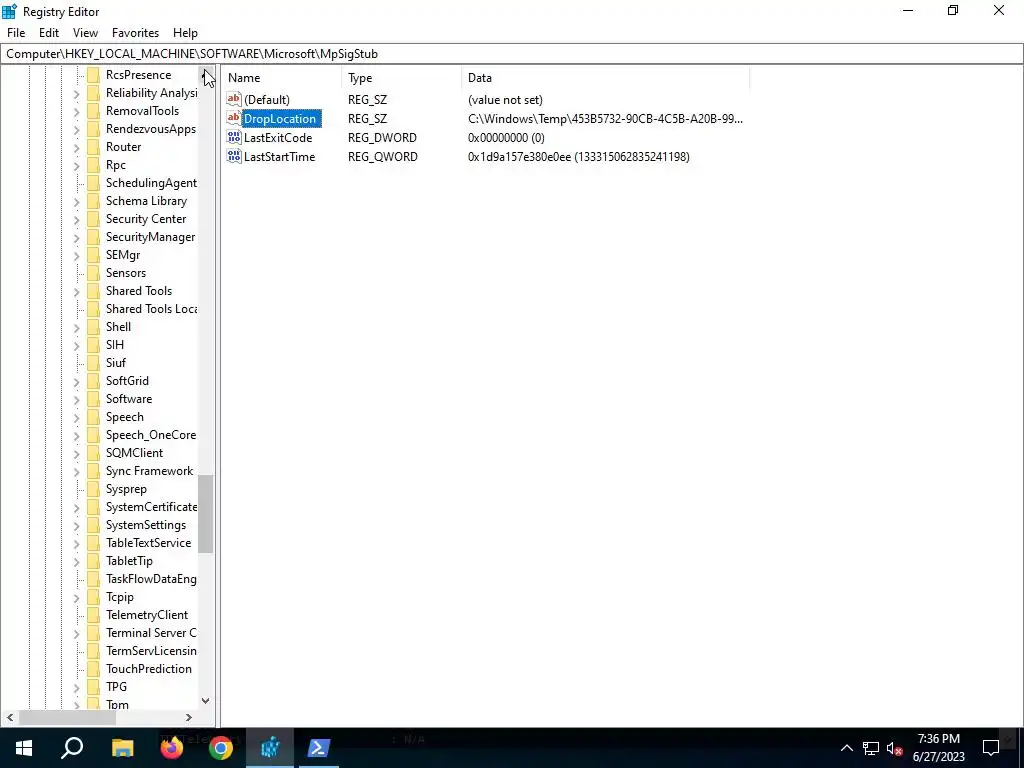The image size is (1024, 768).
Task: Open the Edit menu
Action: coord(49,33)
